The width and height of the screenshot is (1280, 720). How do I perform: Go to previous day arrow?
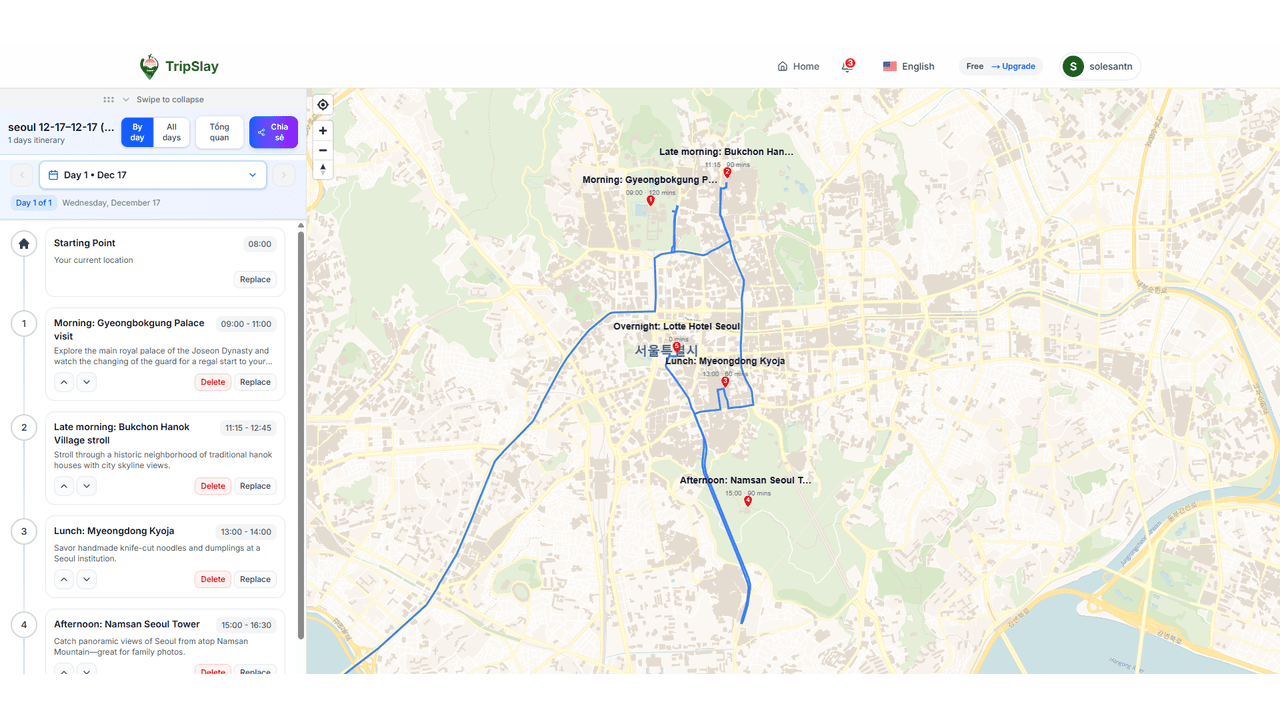click(x=22, y=175)
